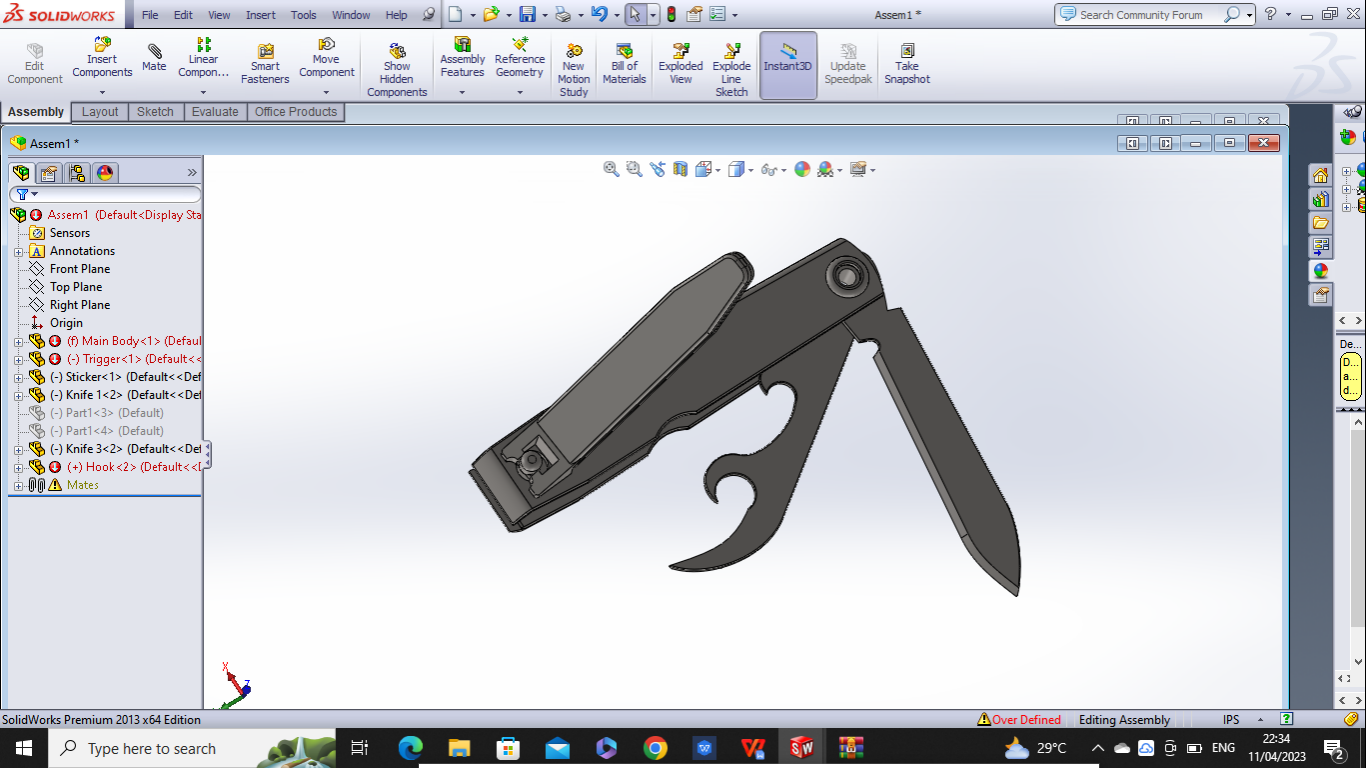Select Front Plane in the tree

coord(80,269)
